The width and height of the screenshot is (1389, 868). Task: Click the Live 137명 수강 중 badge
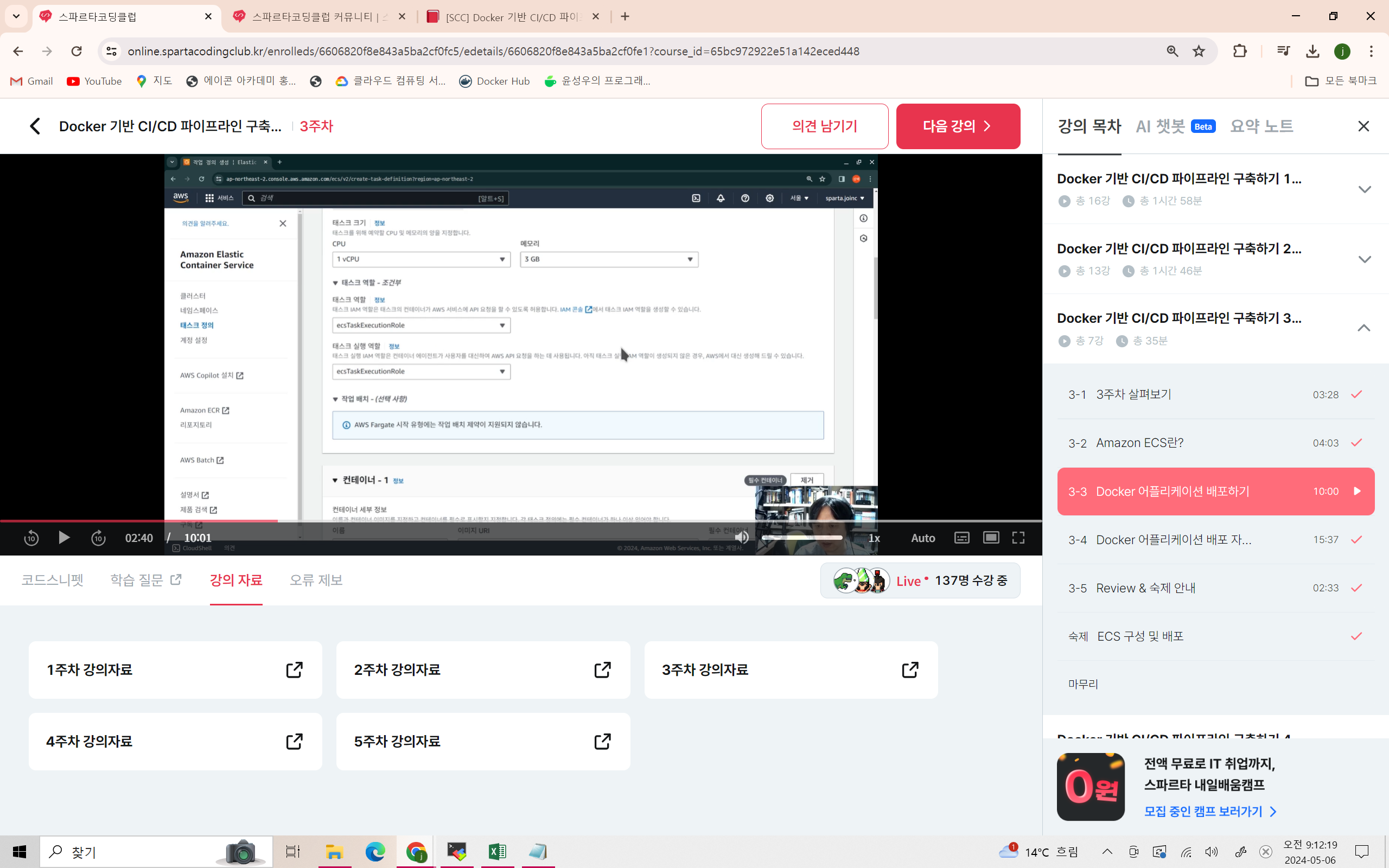coord(920,580)
